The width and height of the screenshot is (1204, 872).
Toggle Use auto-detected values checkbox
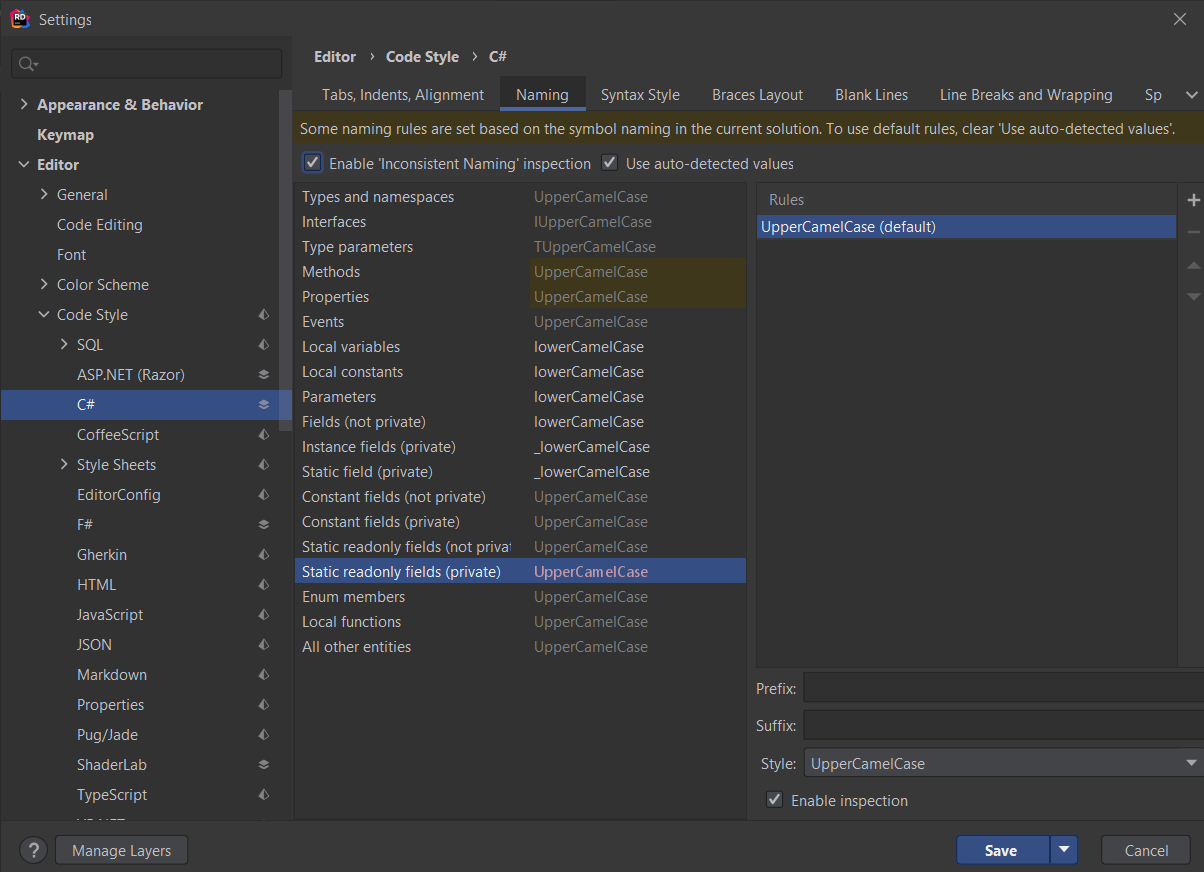[609, 163]
